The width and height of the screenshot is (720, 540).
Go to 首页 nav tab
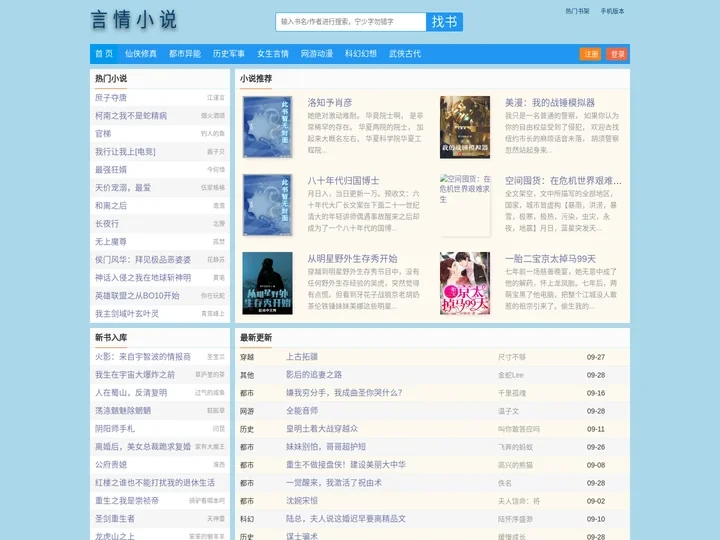(104, 54)
